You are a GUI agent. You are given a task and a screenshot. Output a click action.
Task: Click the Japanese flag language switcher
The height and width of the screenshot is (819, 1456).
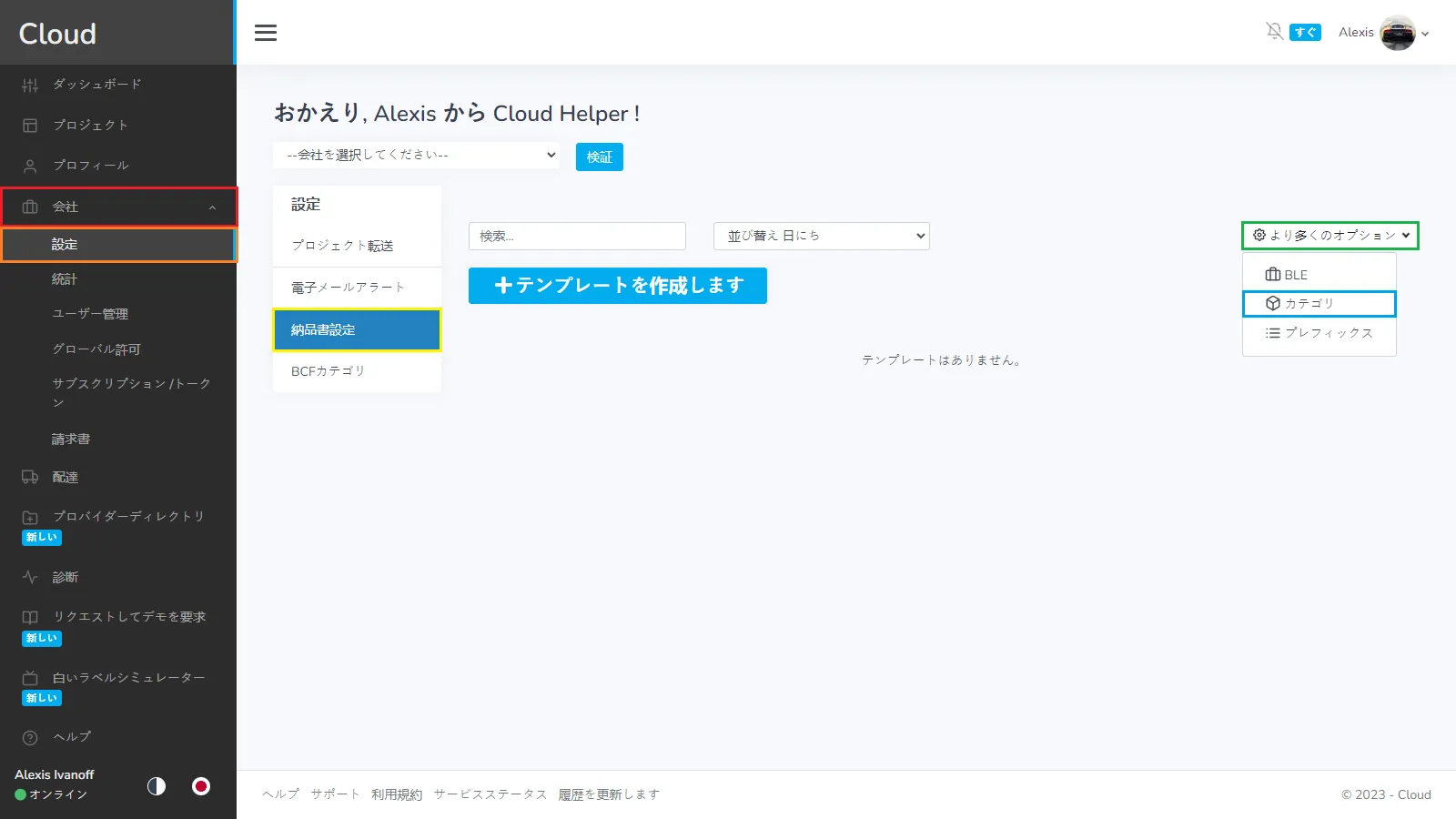201,786
